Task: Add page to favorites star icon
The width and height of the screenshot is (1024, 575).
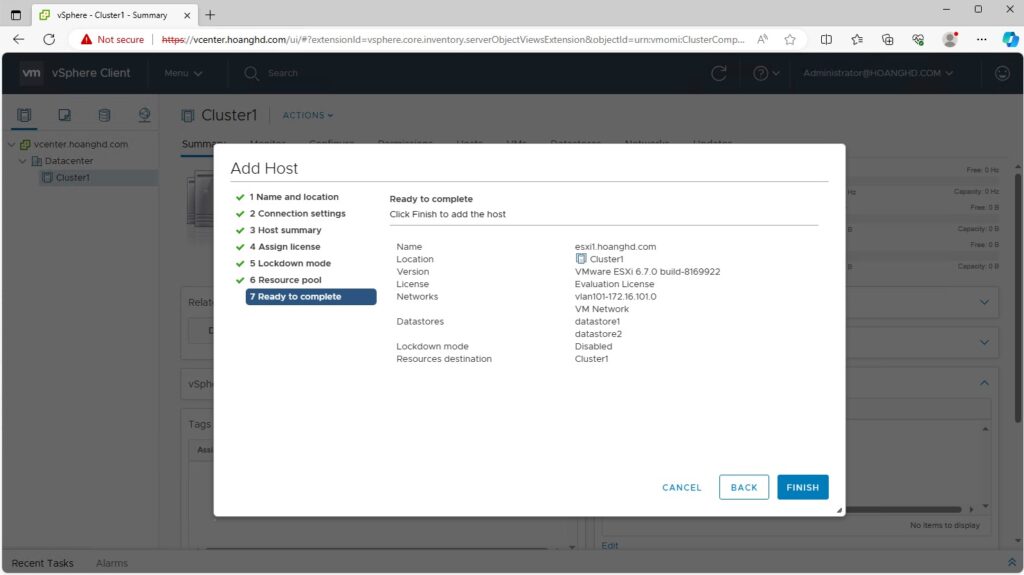Action: click(x=790, y=39)
